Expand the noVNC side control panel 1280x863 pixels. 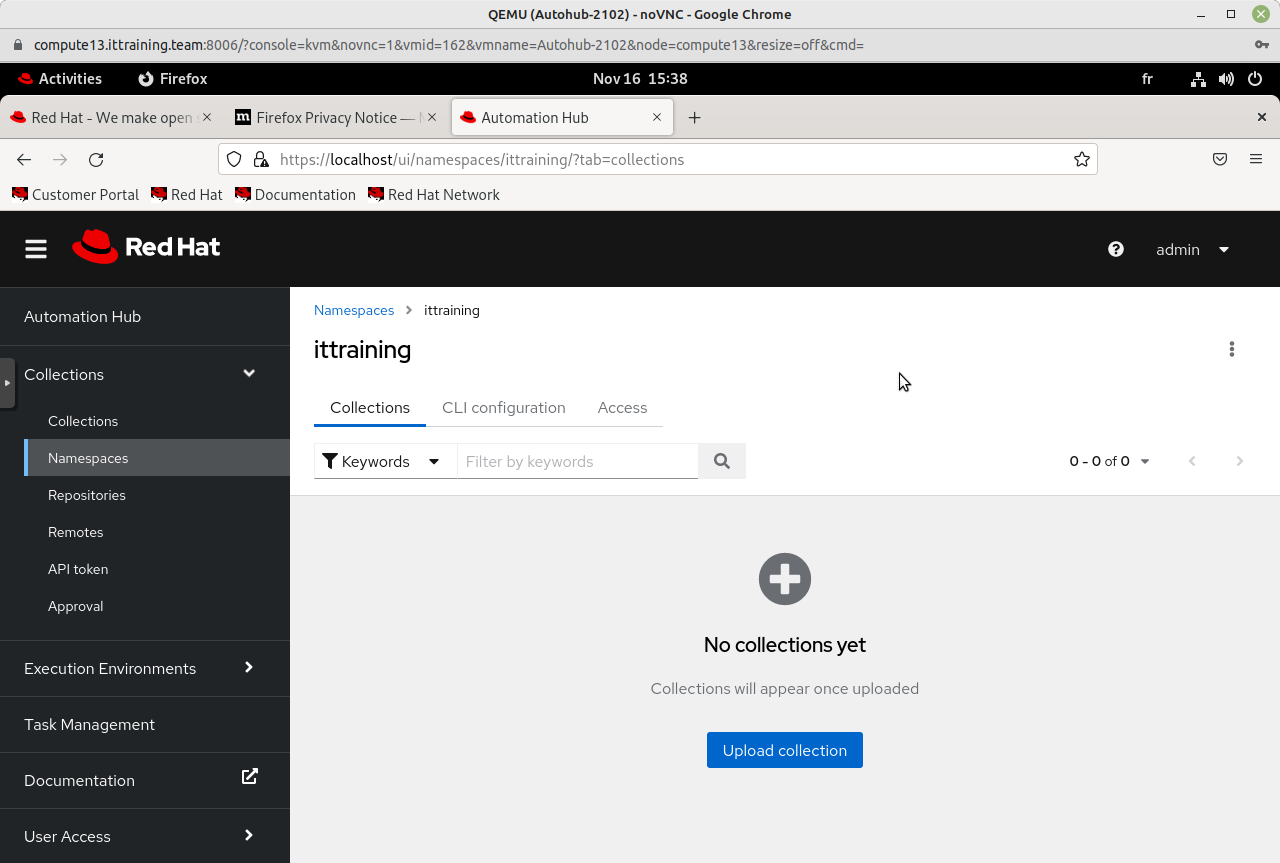coord(7,383)
